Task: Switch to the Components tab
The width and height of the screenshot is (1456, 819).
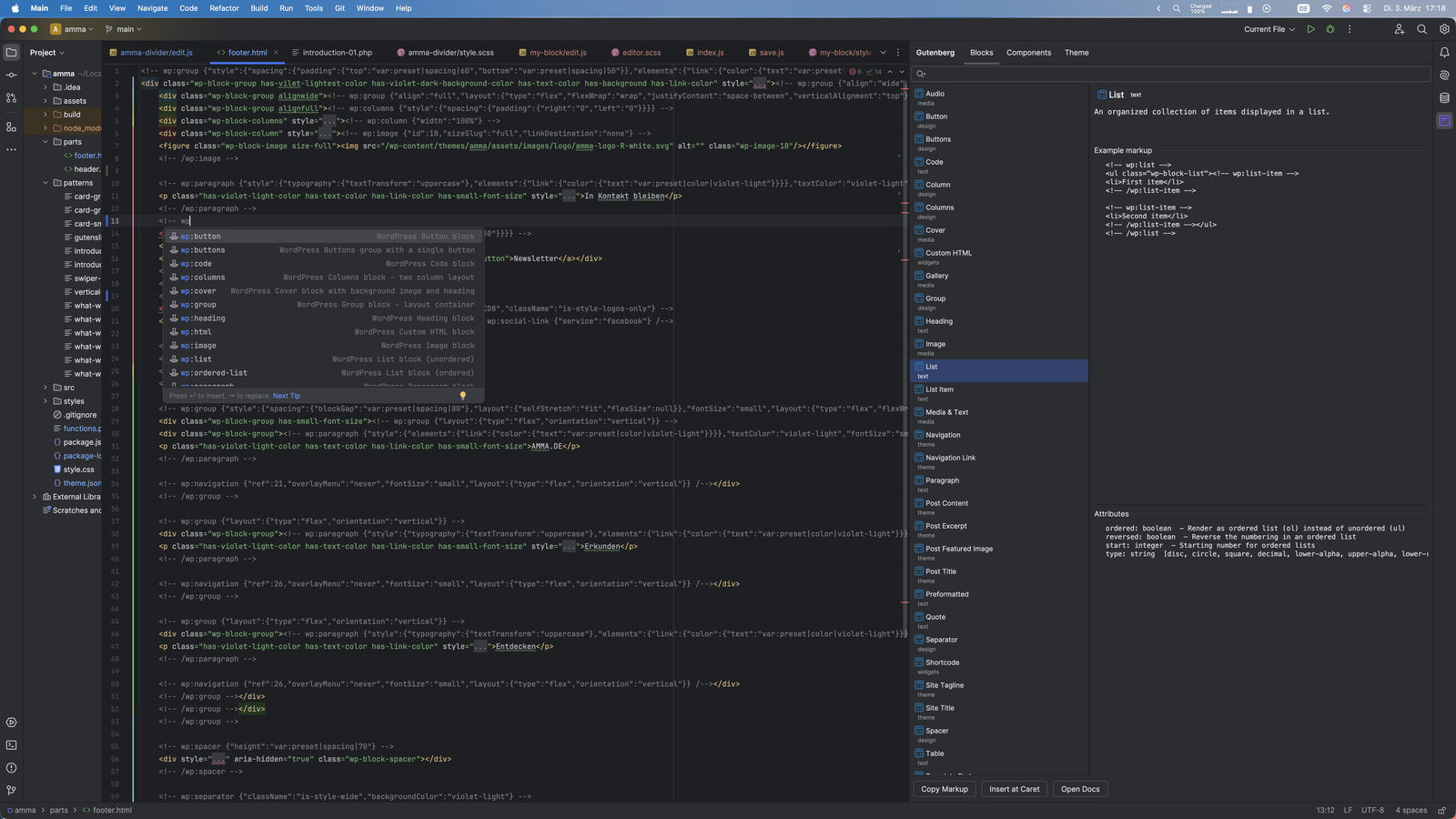Action: point(1028,53)
